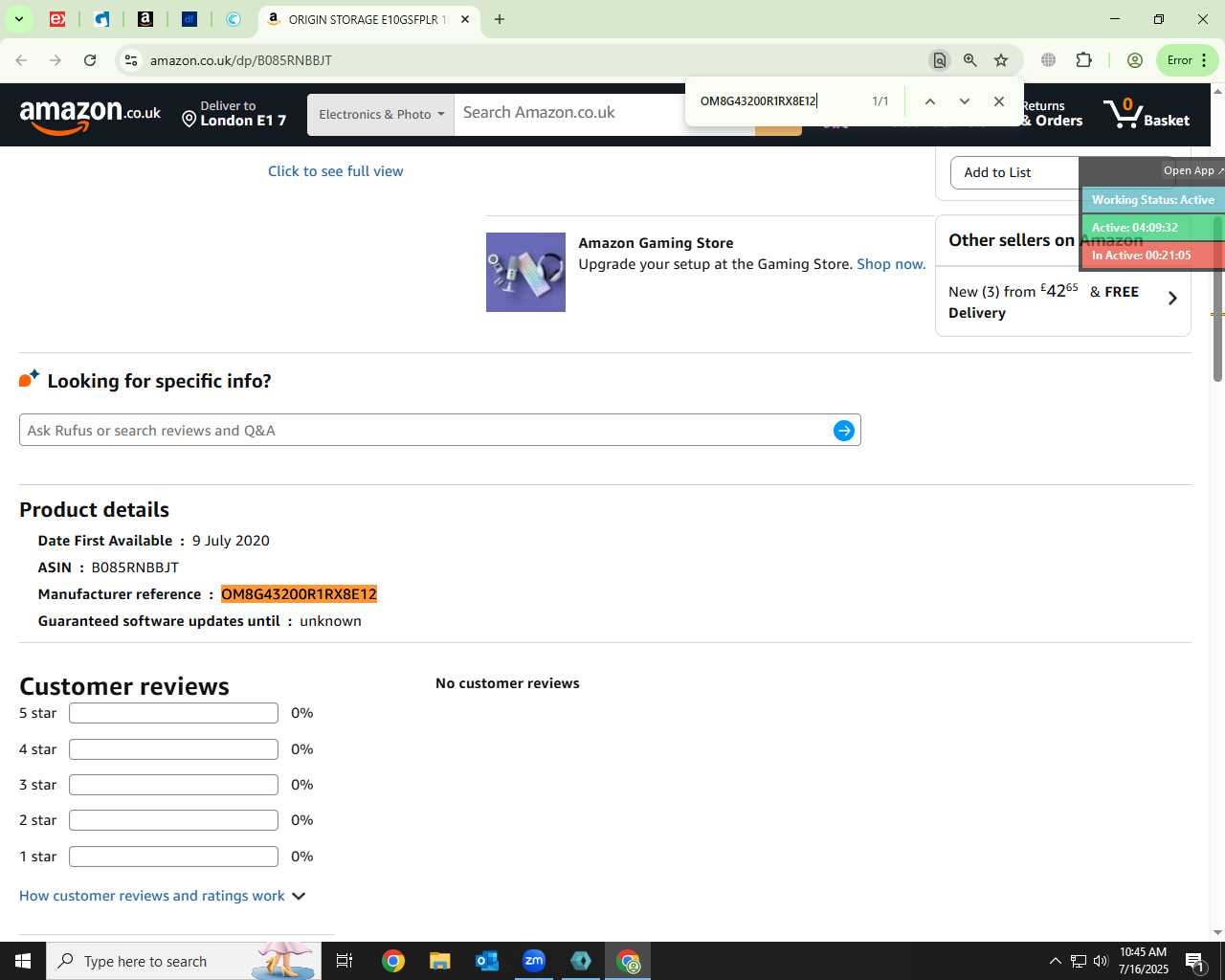
Task: Bookmark this page with the star icon
Action: (x=1001, y=60)
